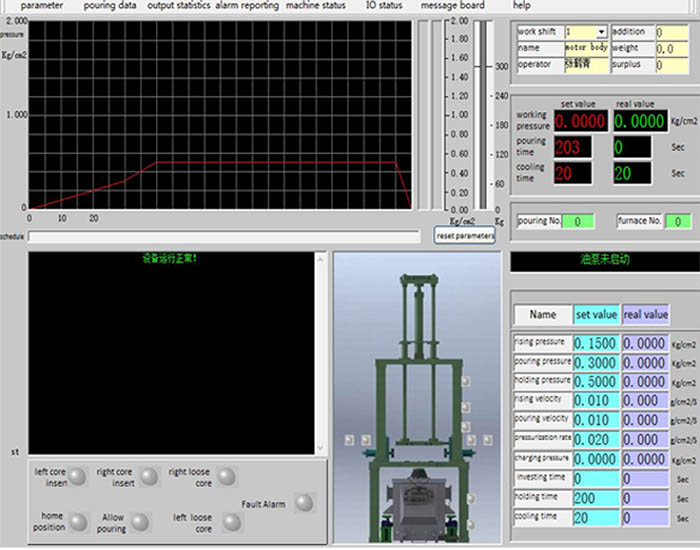Viewport: 700px width, 550px height.
Task: Open the output statistics menu
Action: [179, 5]
